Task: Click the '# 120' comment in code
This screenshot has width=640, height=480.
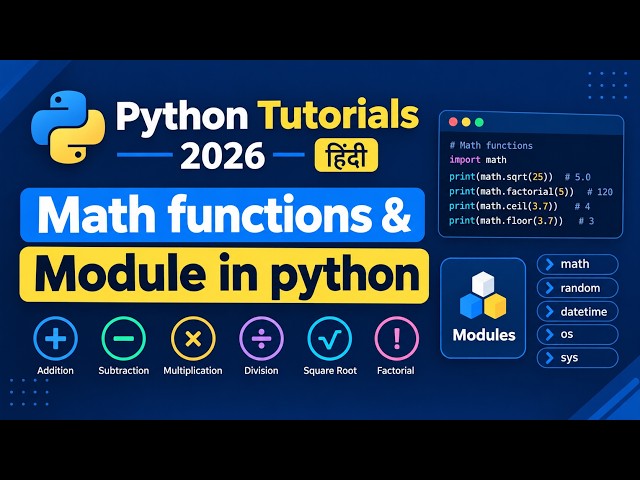Action: click(x=600, y=192)
